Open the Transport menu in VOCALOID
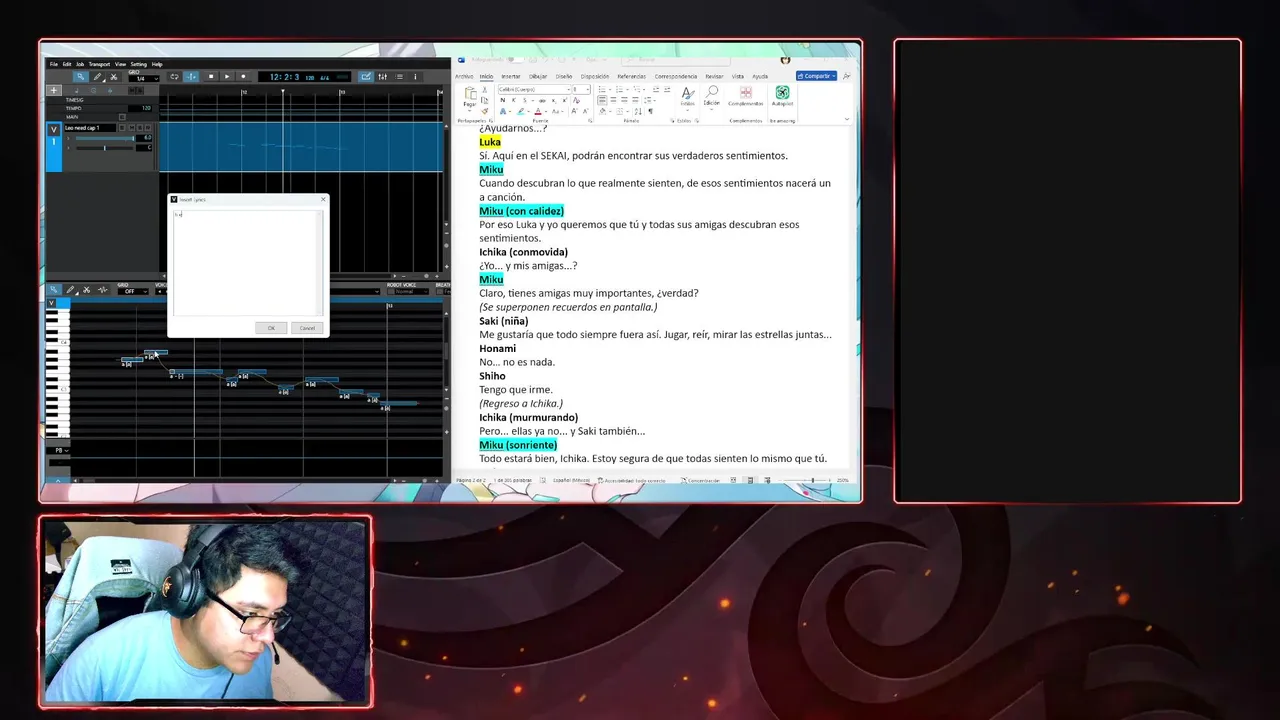1280x720 pixels. point(99,64)
